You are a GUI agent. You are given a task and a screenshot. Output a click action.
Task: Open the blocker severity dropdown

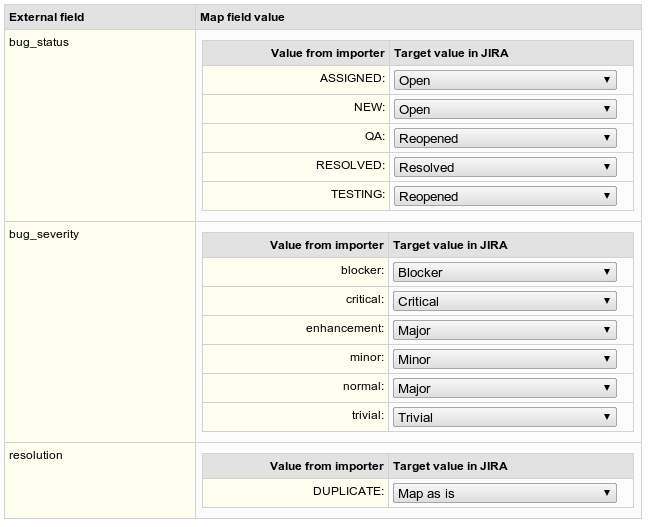tap(505, 272)
